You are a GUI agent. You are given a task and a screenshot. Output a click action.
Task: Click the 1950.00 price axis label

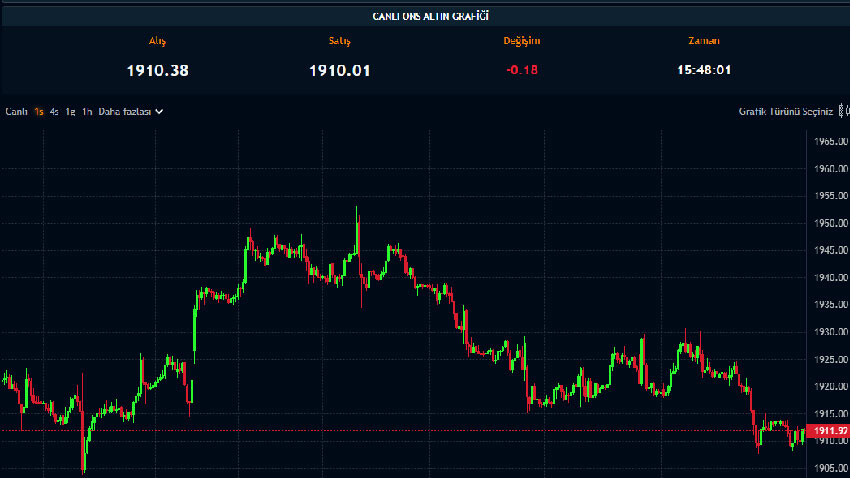coord(830,223)
